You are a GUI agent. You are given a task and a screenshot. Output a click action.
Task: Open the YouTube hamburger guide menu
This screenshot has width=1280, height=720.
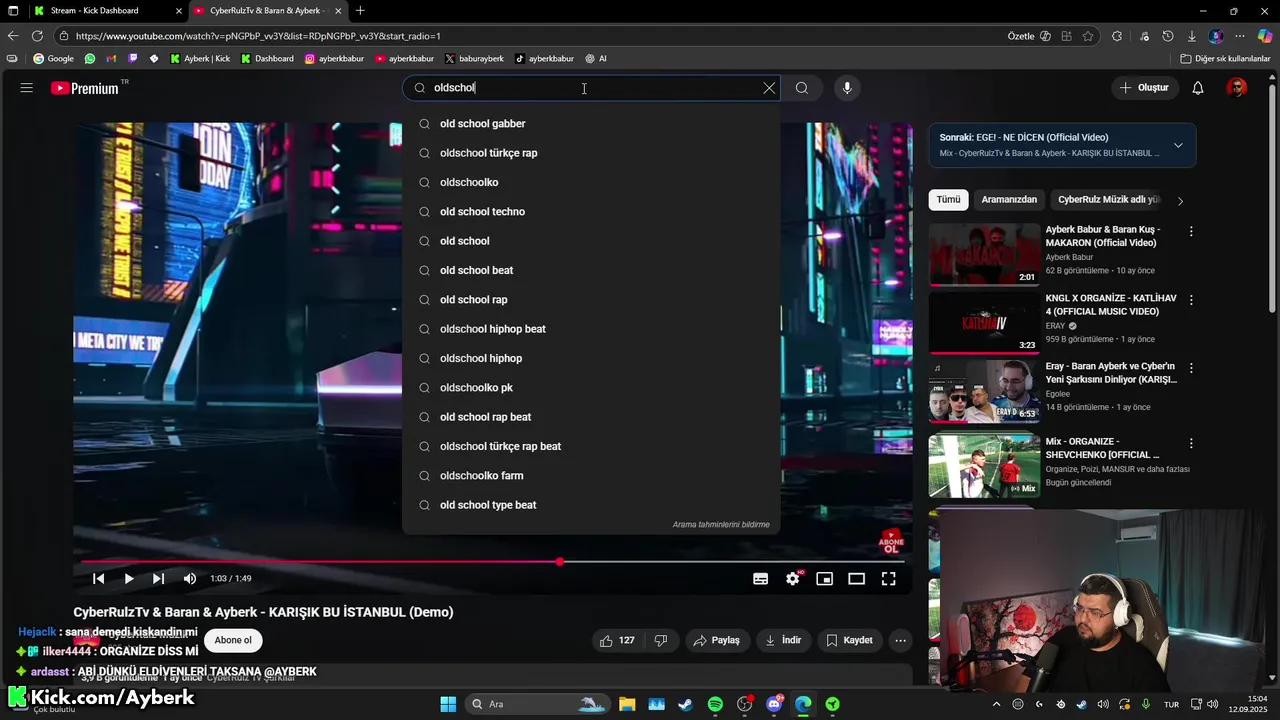pos(27,88)
